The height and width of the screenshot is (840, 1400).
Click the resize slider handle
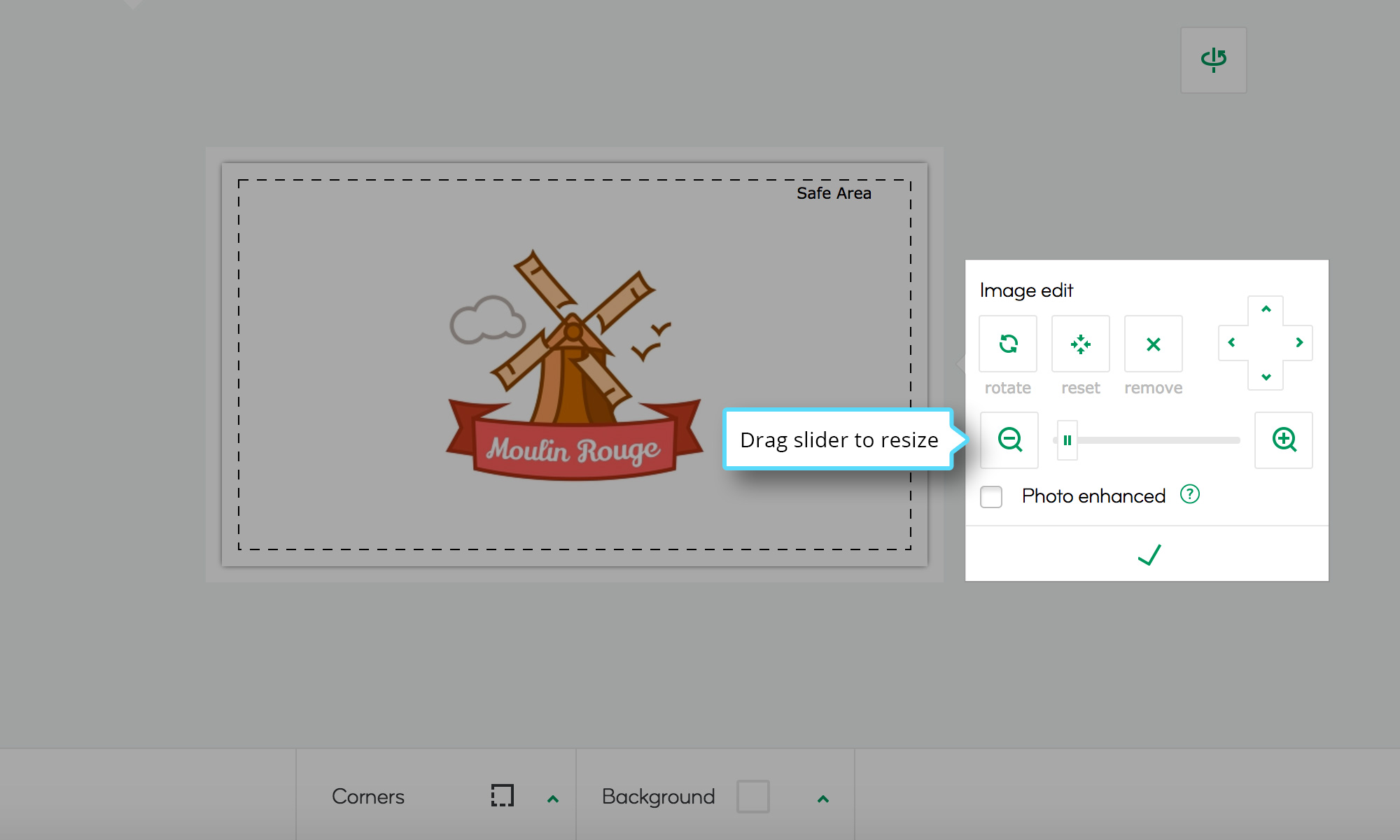coord(1067,440)
